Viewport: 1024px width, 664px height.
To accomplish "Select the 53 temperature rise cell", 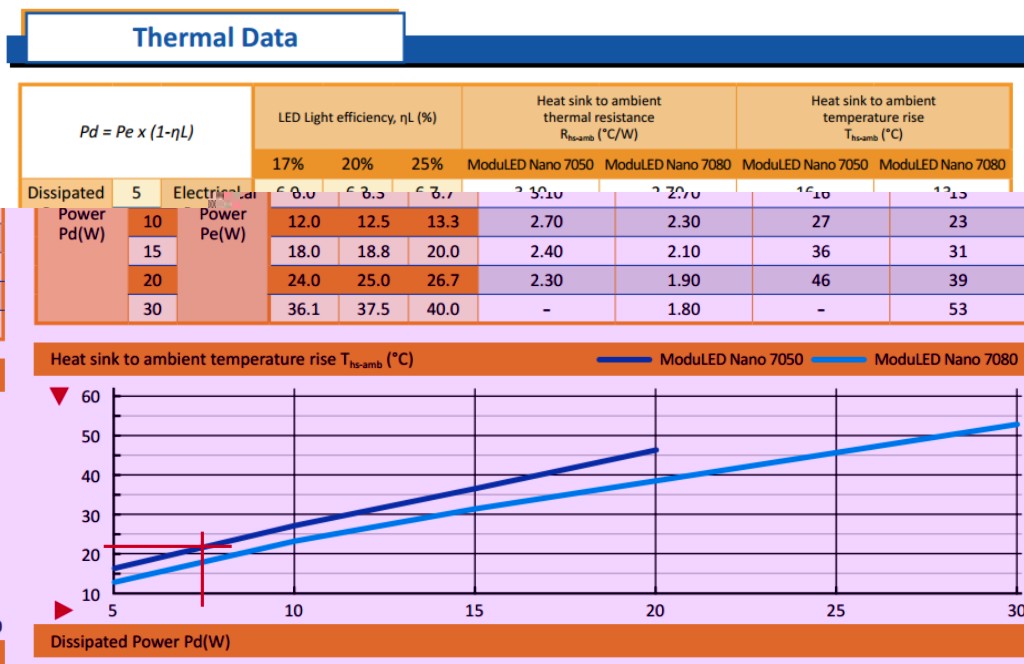I will coord(957,309).
